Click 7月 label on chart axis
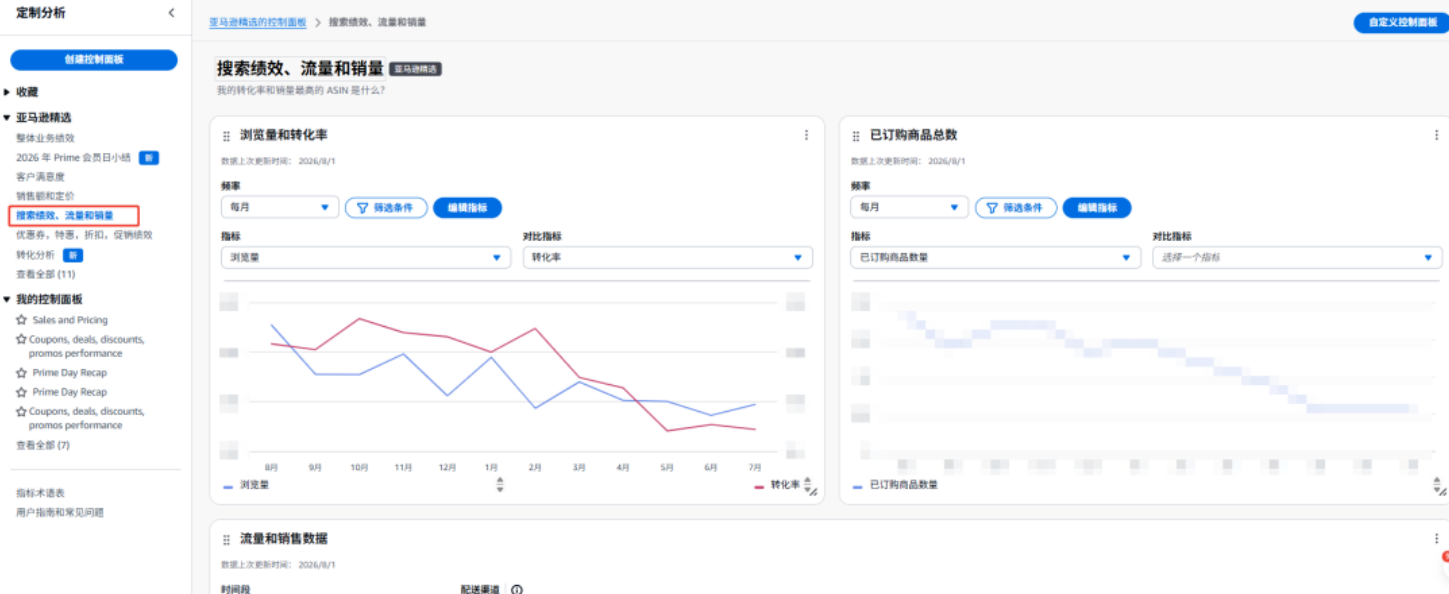 click(x=755, y=467)
